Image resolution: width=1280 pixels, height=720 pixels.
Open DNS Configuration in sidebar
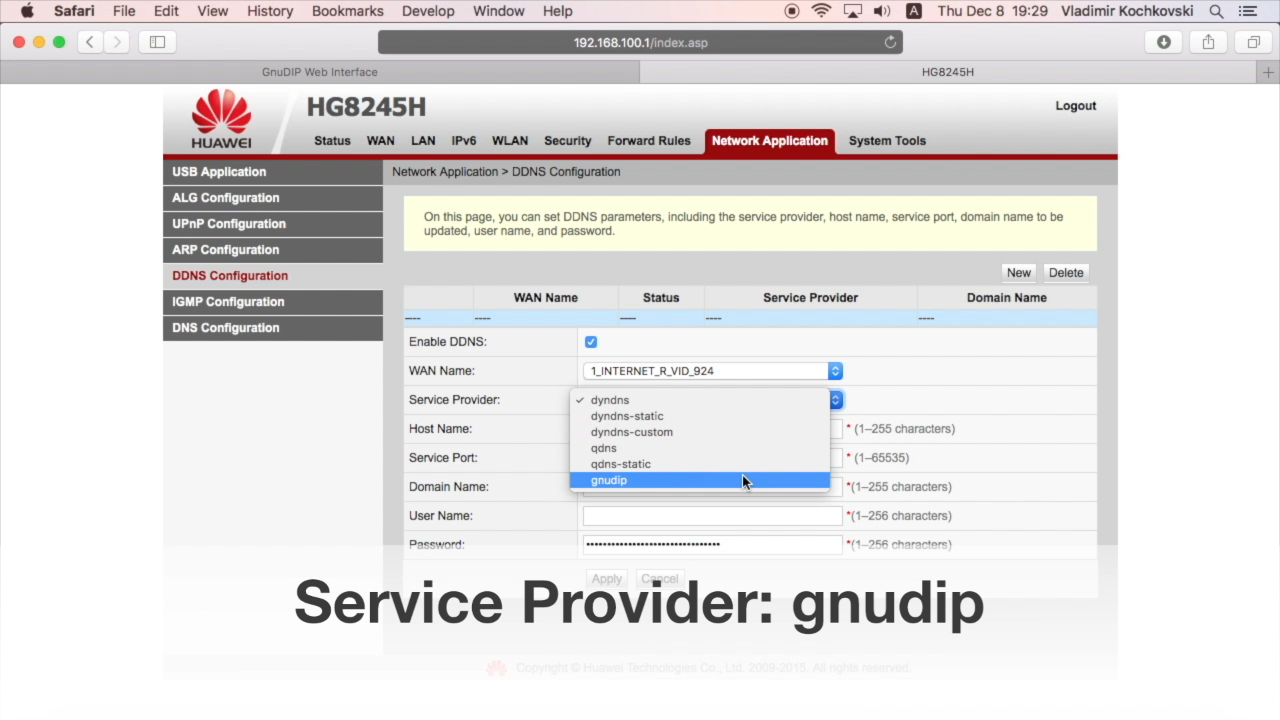click(x=273, y=328)
